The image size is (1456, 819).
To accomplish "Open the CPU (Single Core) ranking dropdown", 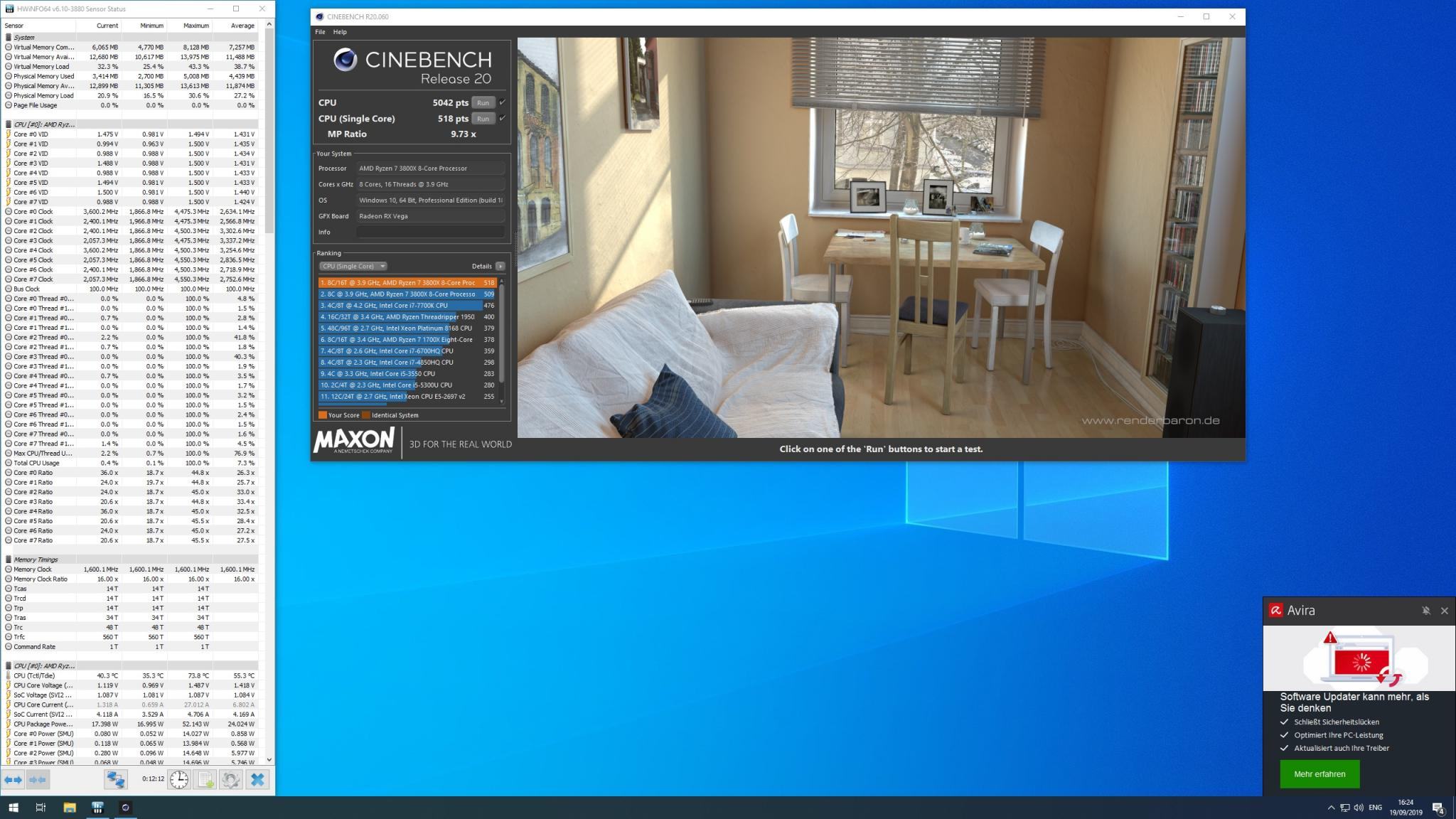I will (x=353, y=266).
